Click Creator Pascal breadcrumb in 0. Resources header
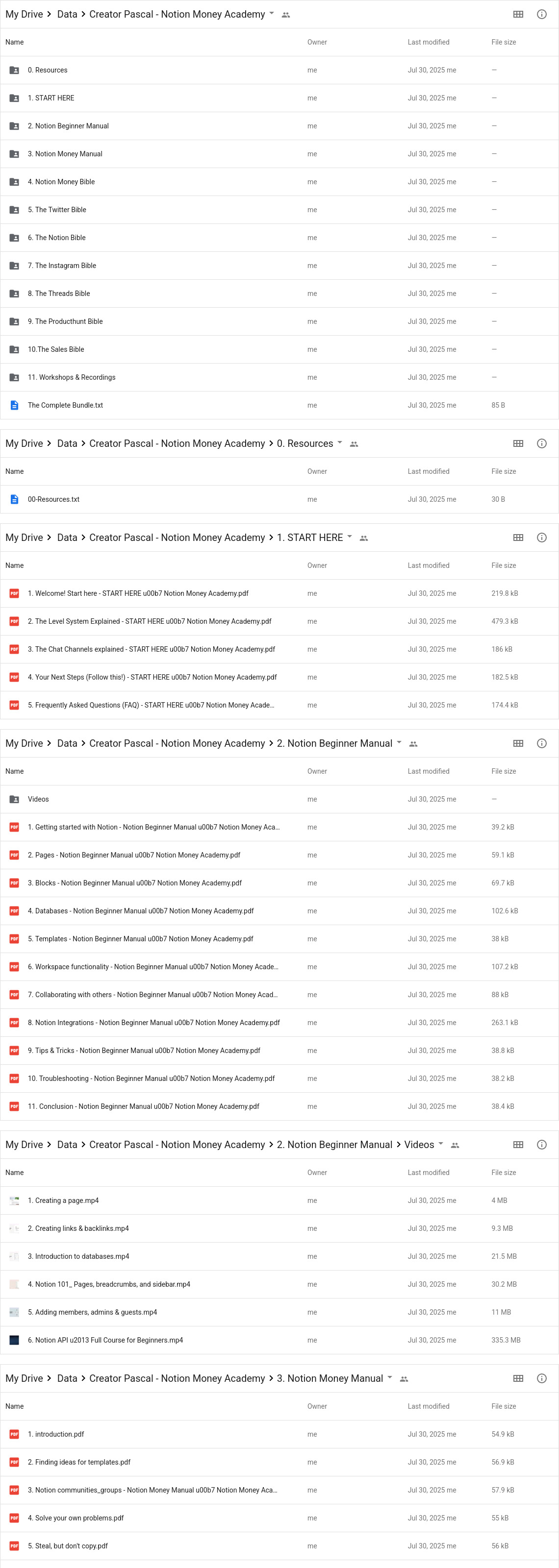559x1568 pixels. [x=177, y=444]
